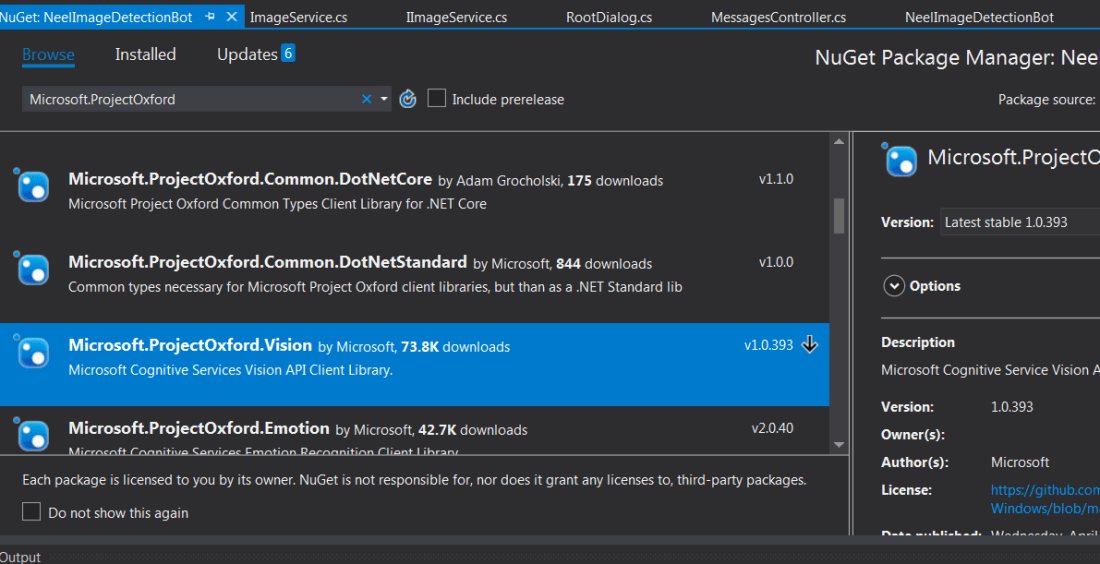Open the Updates tab
Screen dimensions: 1100x564
pyautogui.click(x=247, y=55)
